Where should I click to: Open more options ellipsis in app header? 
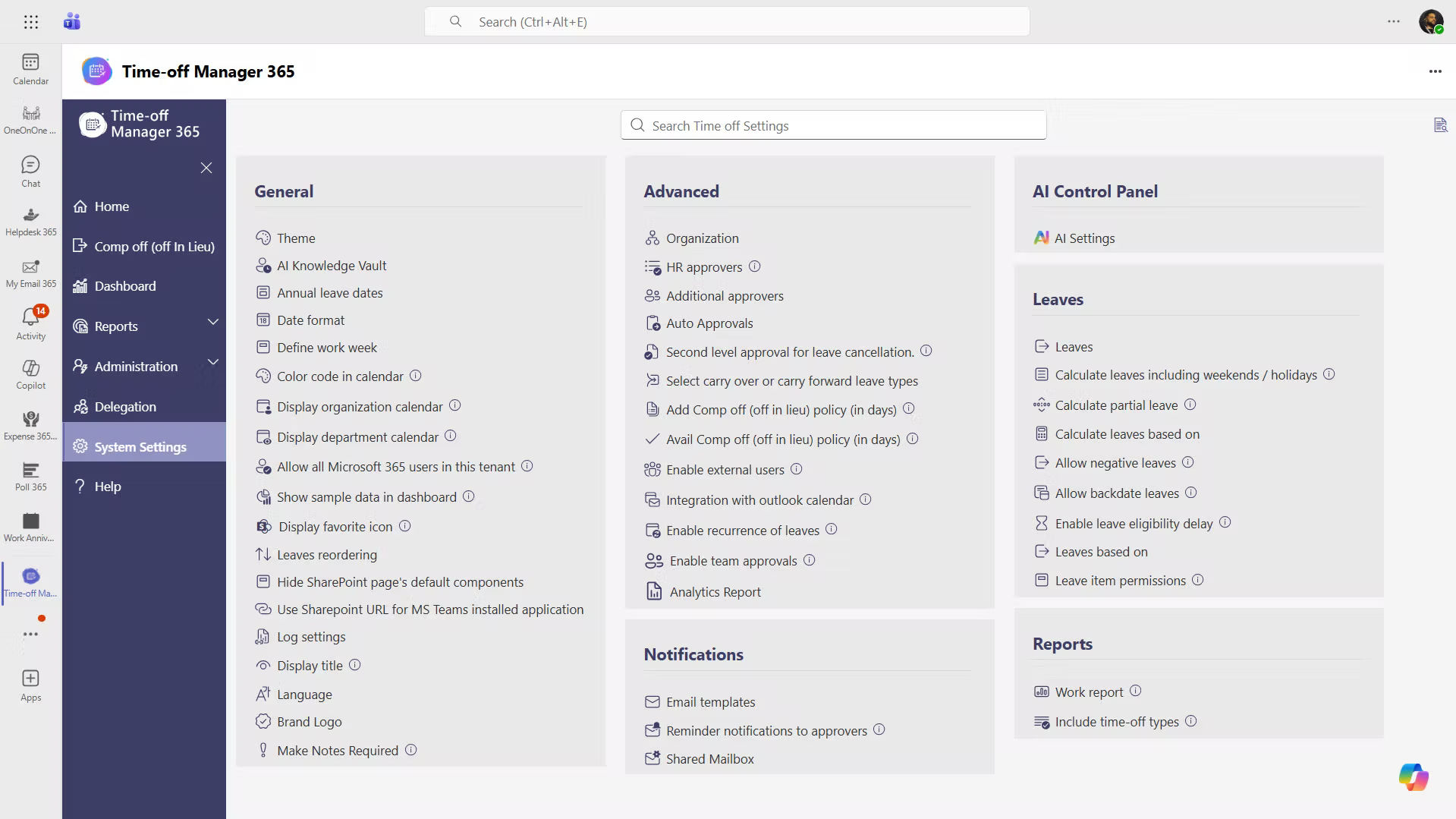(x=1435, y=71)
